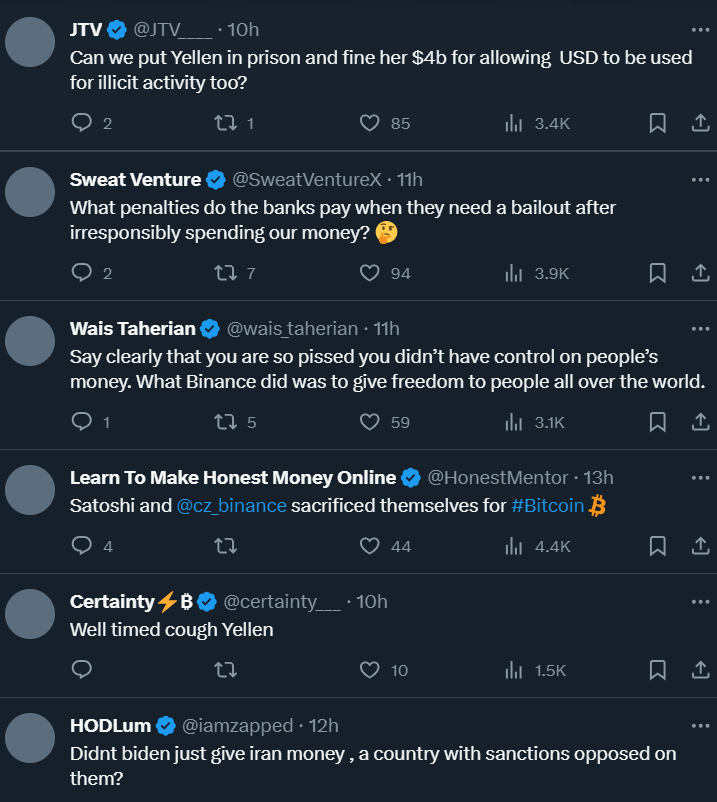
Task: Open Wais Taherian's profile via username handle
Action: pyautogui.click(x=292, y=328)
